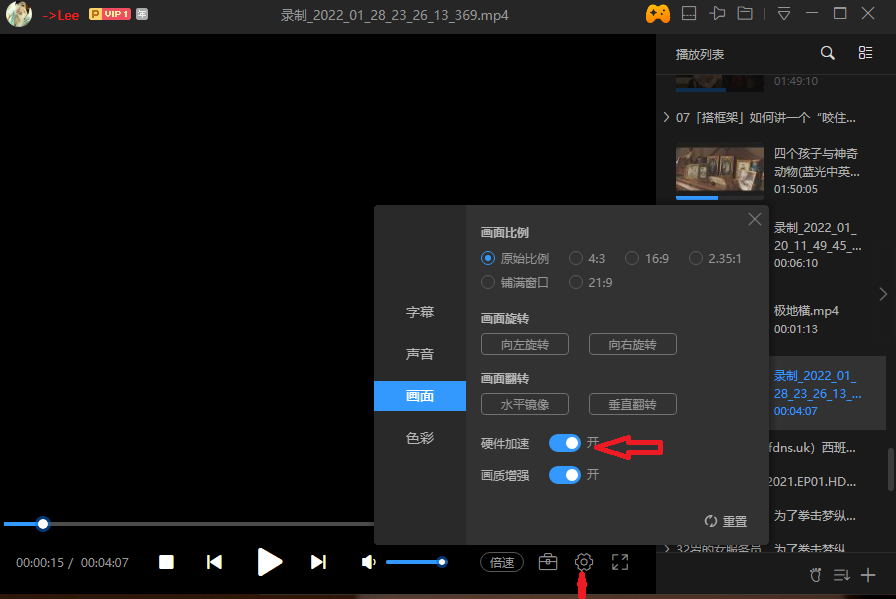Open the main menu dropdown triangle

pos(784,14)
